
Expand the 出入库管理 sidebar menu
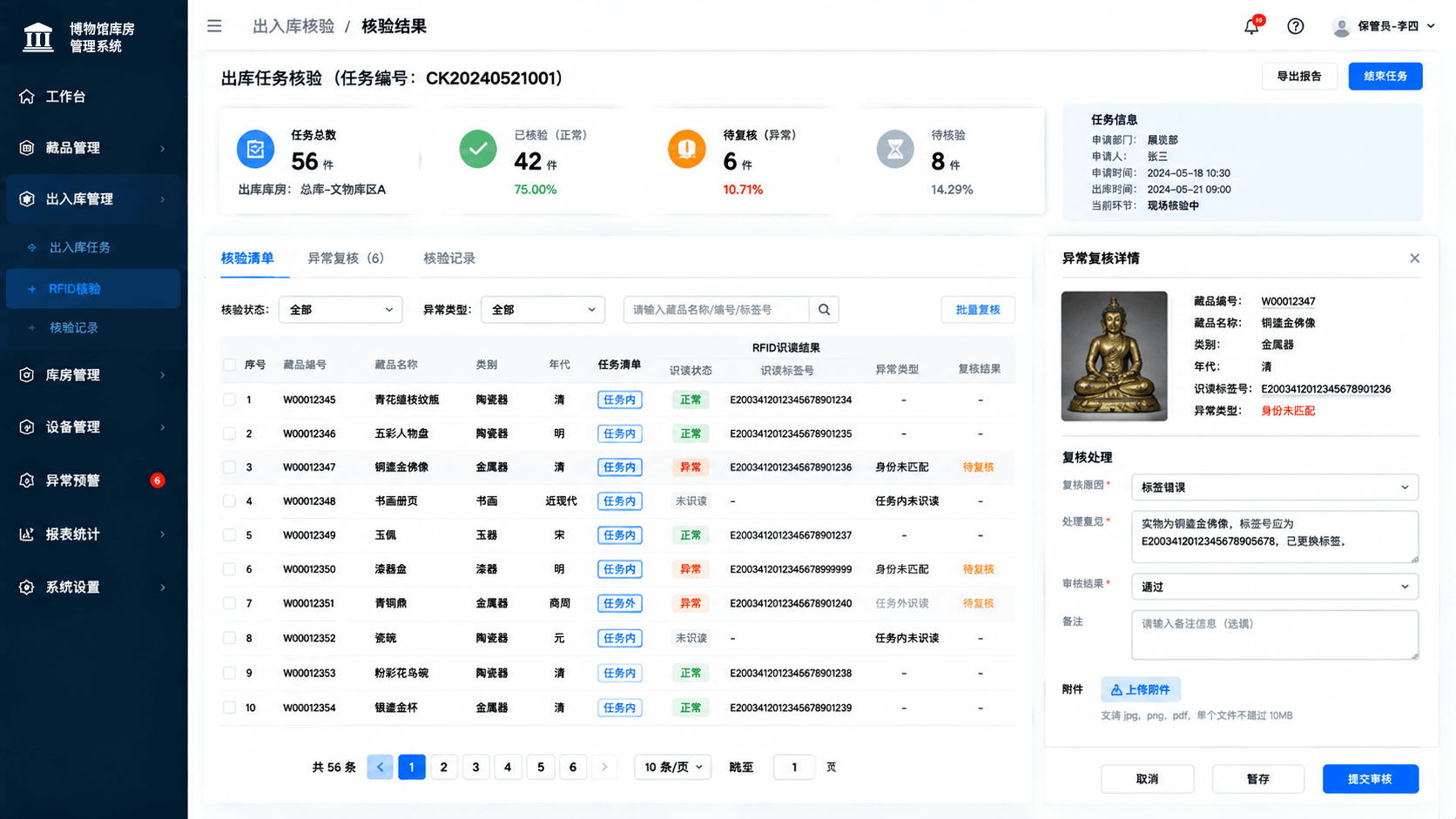point(93,199)
